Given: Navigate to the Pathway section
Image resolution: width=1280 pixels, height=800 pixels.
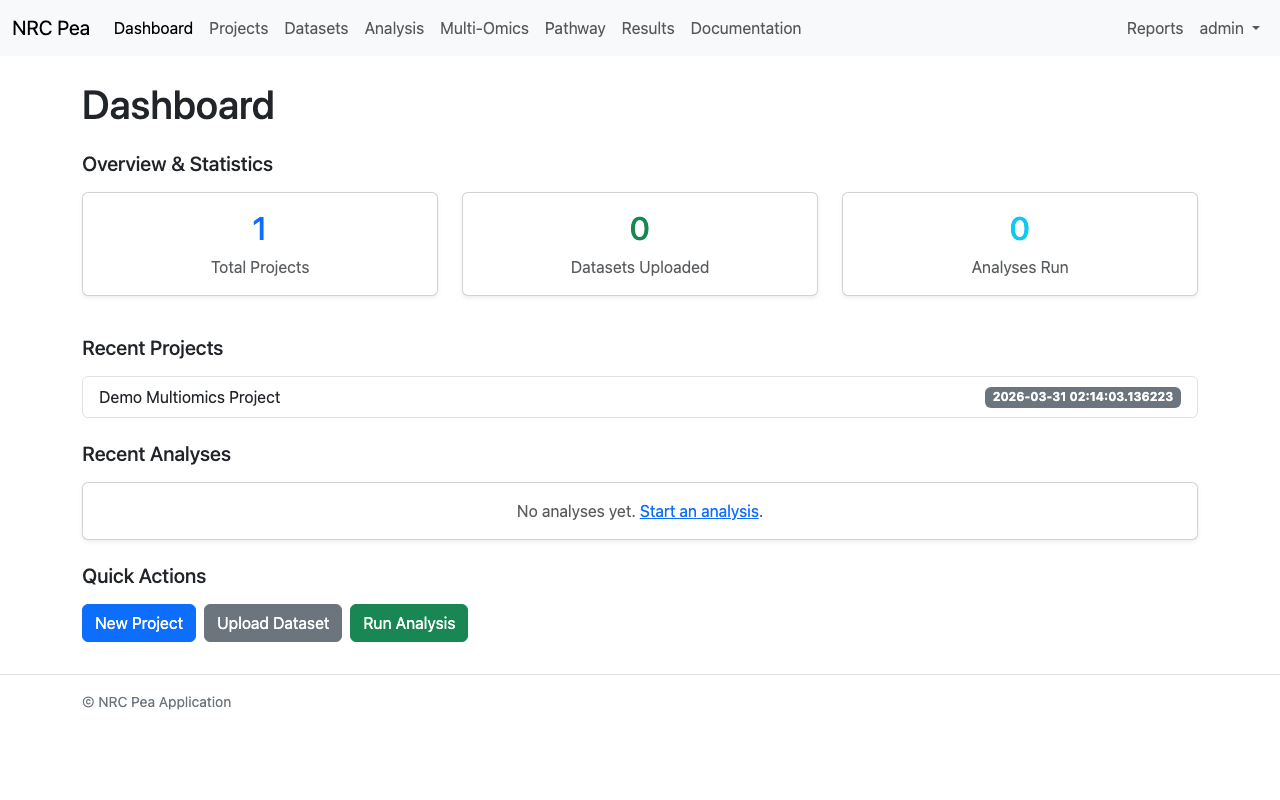Looking at the screenshot, I should coord(575,28).
